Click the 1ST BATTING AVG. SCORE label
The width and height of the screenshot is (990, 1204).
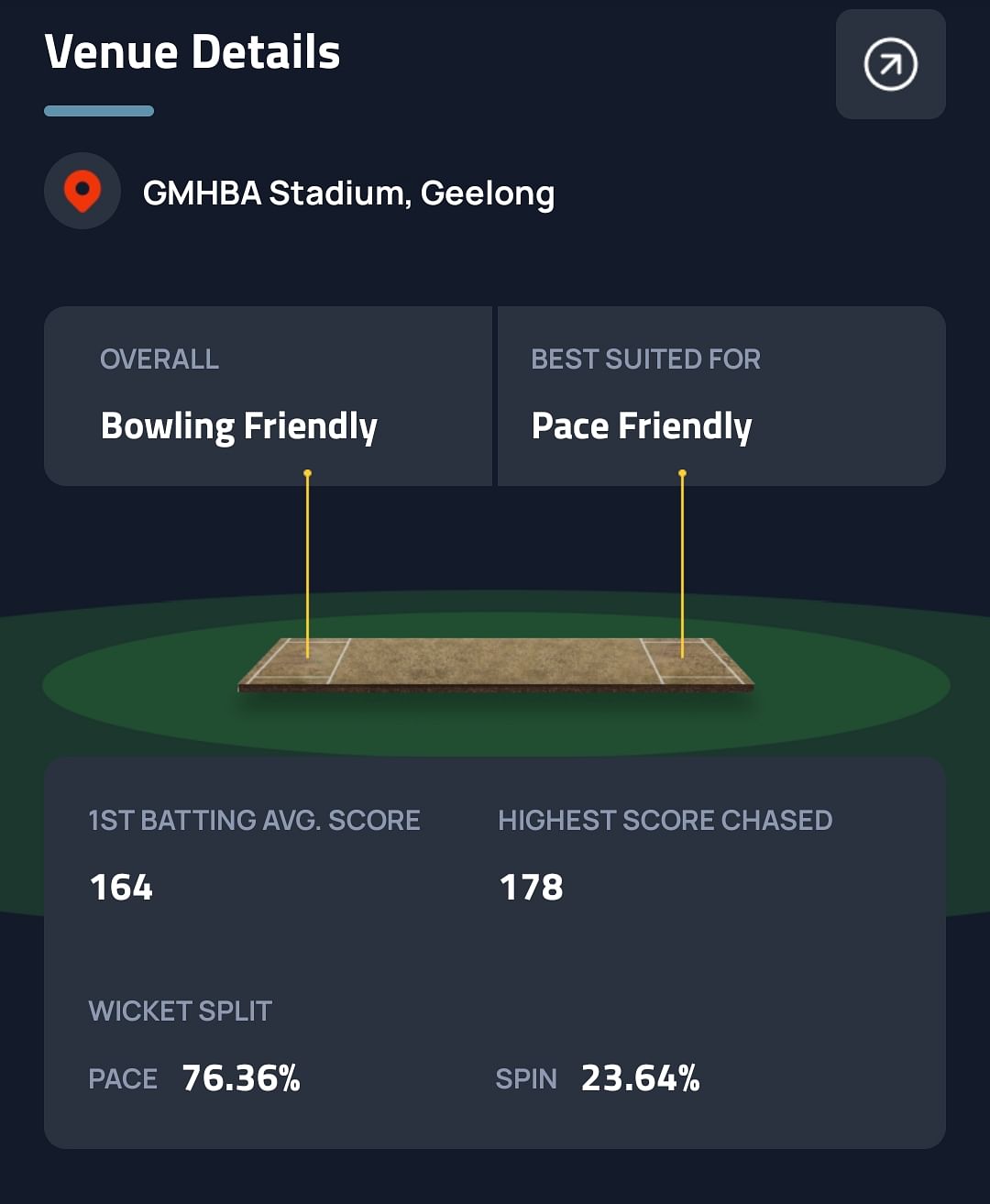click(254, 820)
